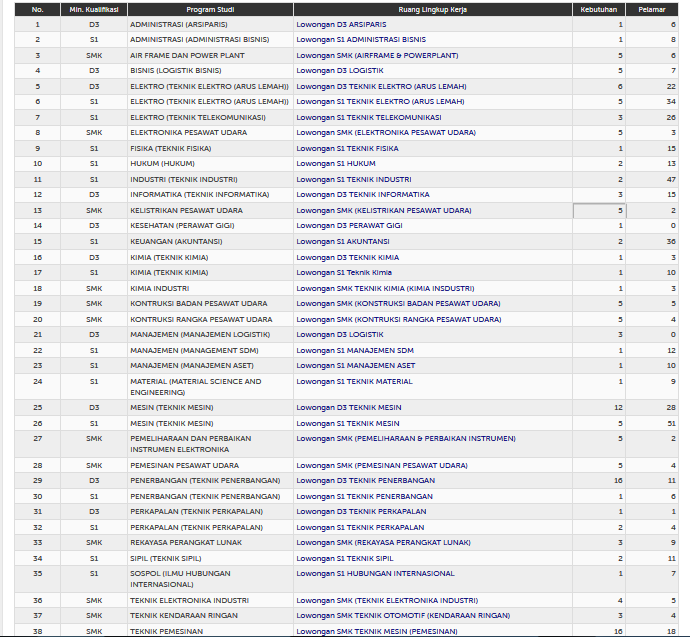Open Lowongan S1 TEKNIK TELEKOMUNIKASI link
Image resolution: width=690 pixels, height=637 pixels.
coord(369,117)
